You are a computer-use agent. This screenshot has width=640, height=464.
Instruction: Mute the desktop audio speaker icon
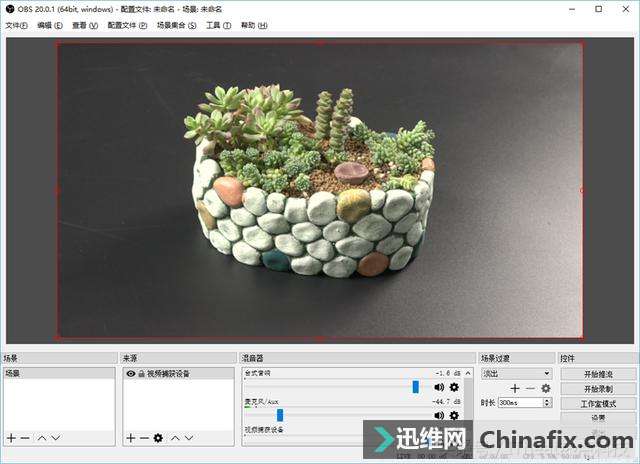tap(439, 387)
